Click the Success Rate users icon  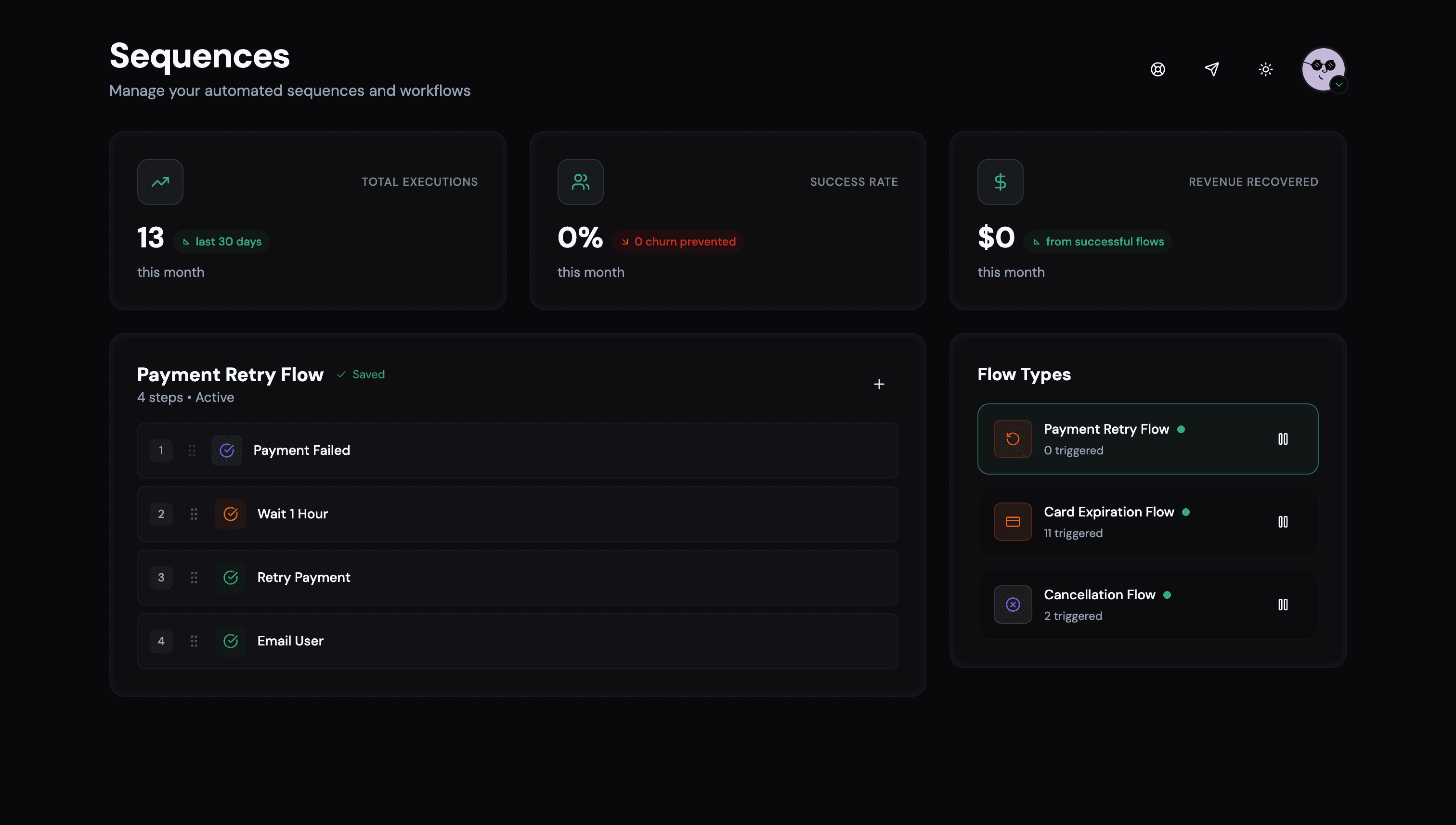580,182
